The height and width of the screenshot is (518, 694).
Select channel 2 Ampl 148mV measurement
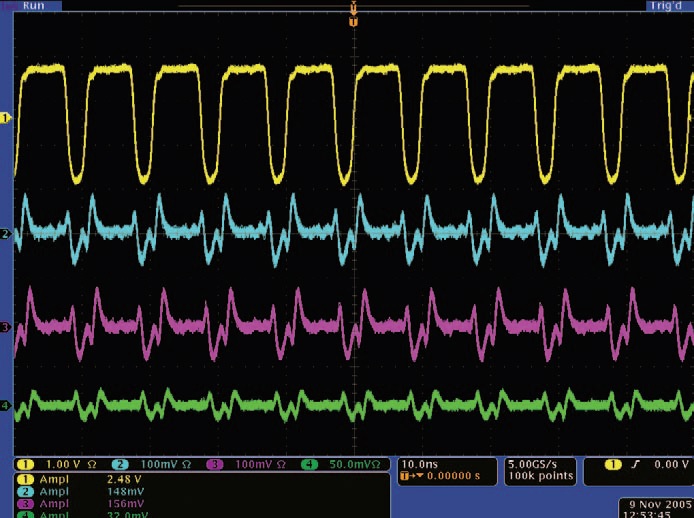coord(90,492)
